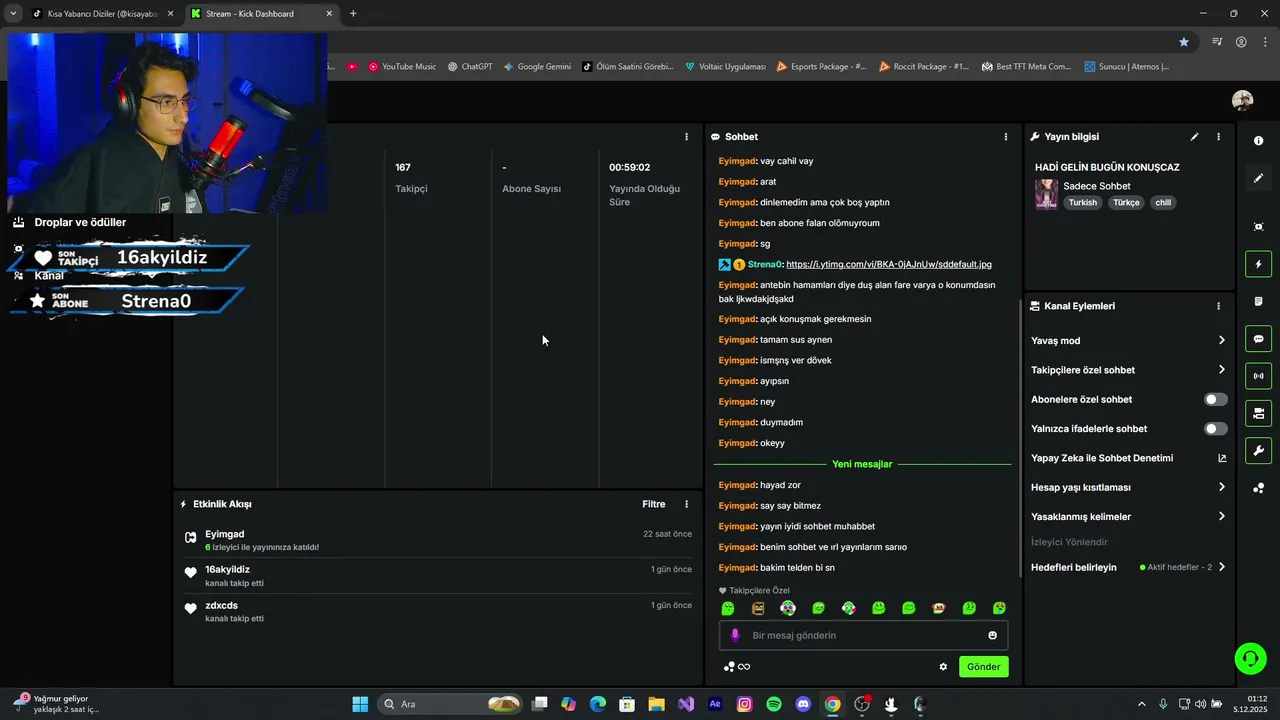Pick the brown angry face emote
1280x720 pixels.
tap(758, 608)
